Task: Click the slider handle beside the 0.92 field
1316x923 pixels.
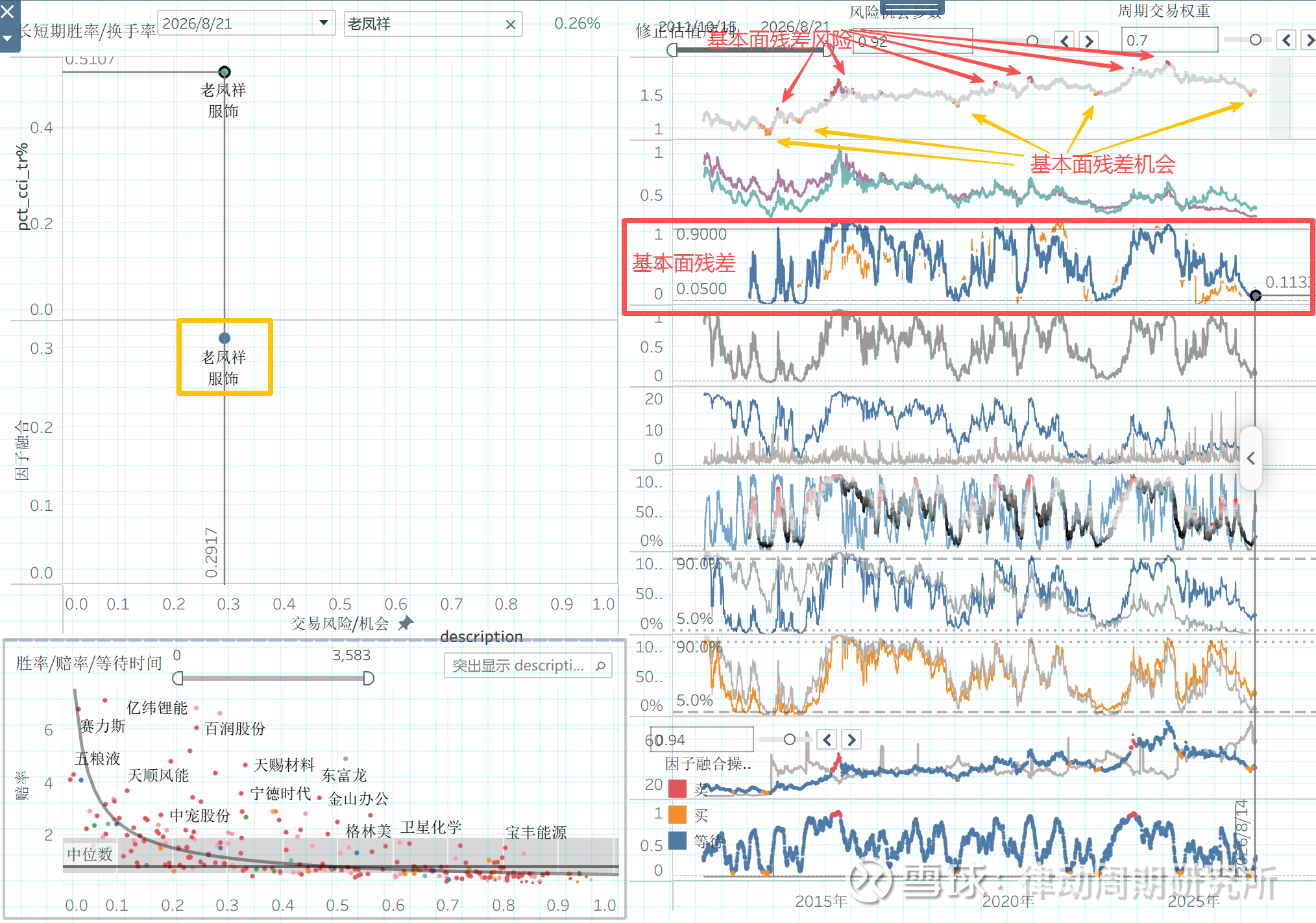Action: (x=1032, y=41)
